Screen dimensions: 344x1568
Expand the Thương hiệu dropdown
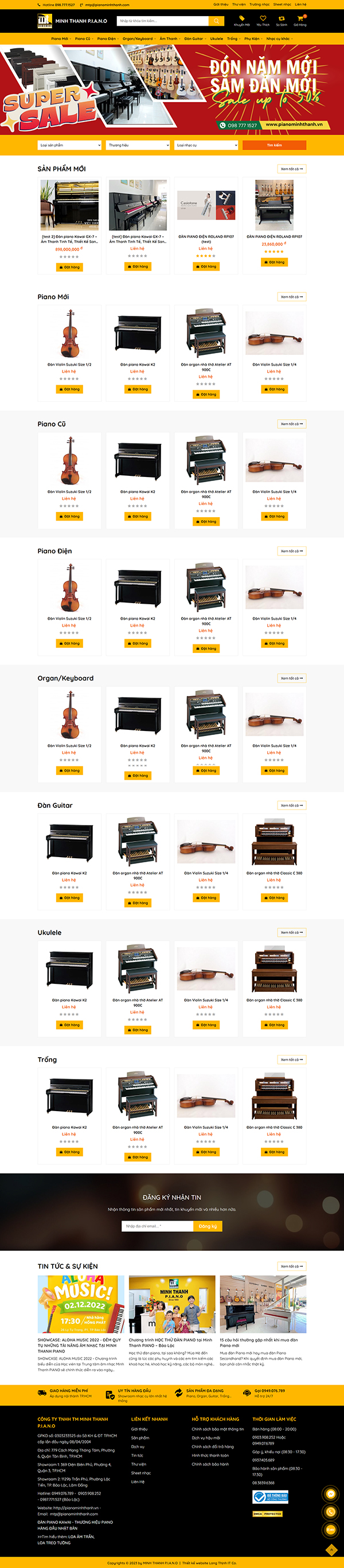138,145
